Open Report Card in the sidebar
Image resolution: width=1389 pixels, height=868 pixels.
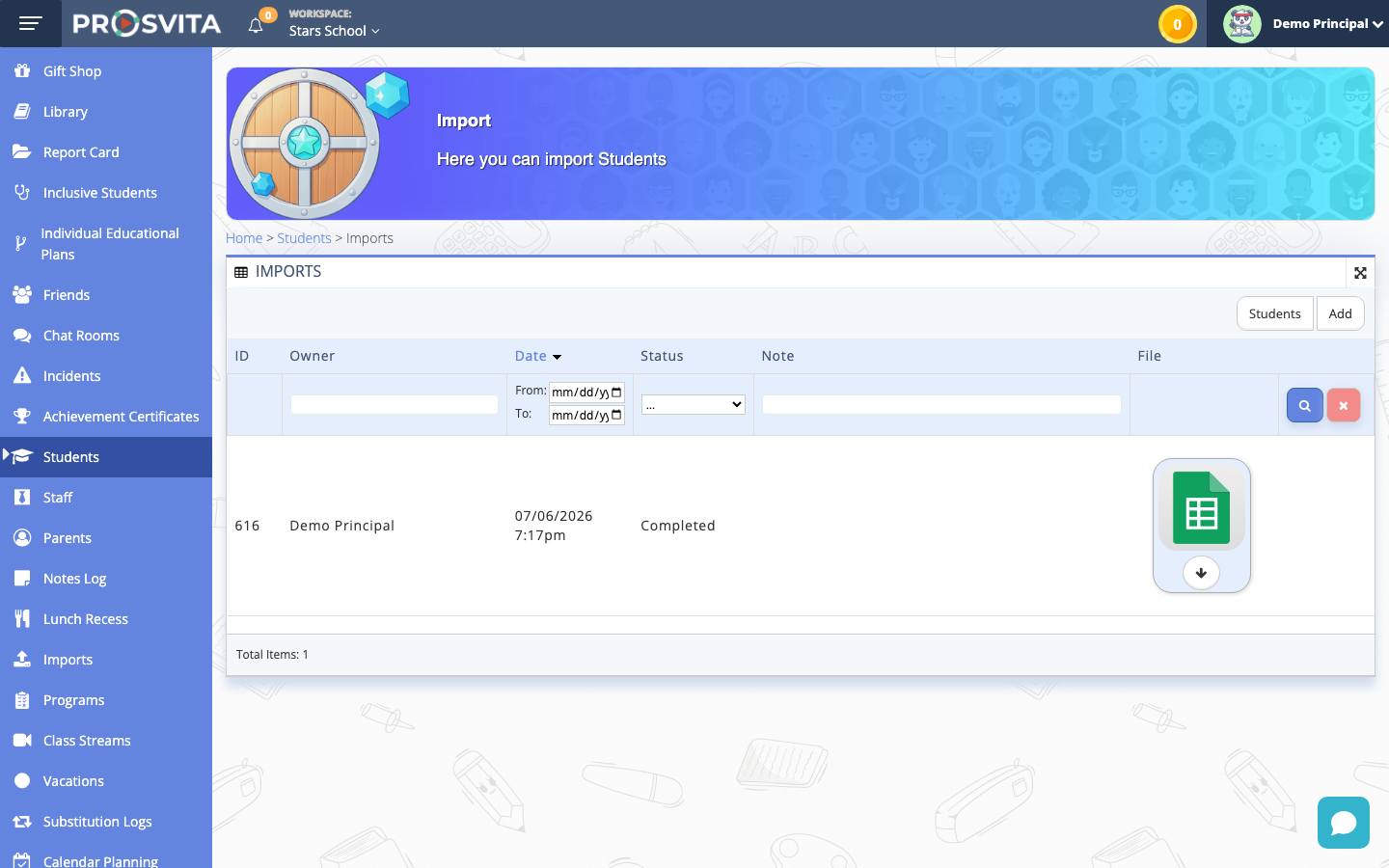(x=106, y=151)
